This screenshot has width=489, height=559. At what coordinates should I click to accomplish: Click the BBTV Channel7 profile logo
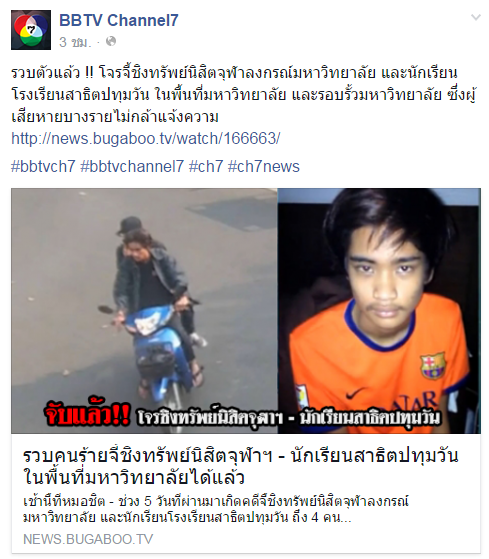pyautogui.click(x=31, y=30)
